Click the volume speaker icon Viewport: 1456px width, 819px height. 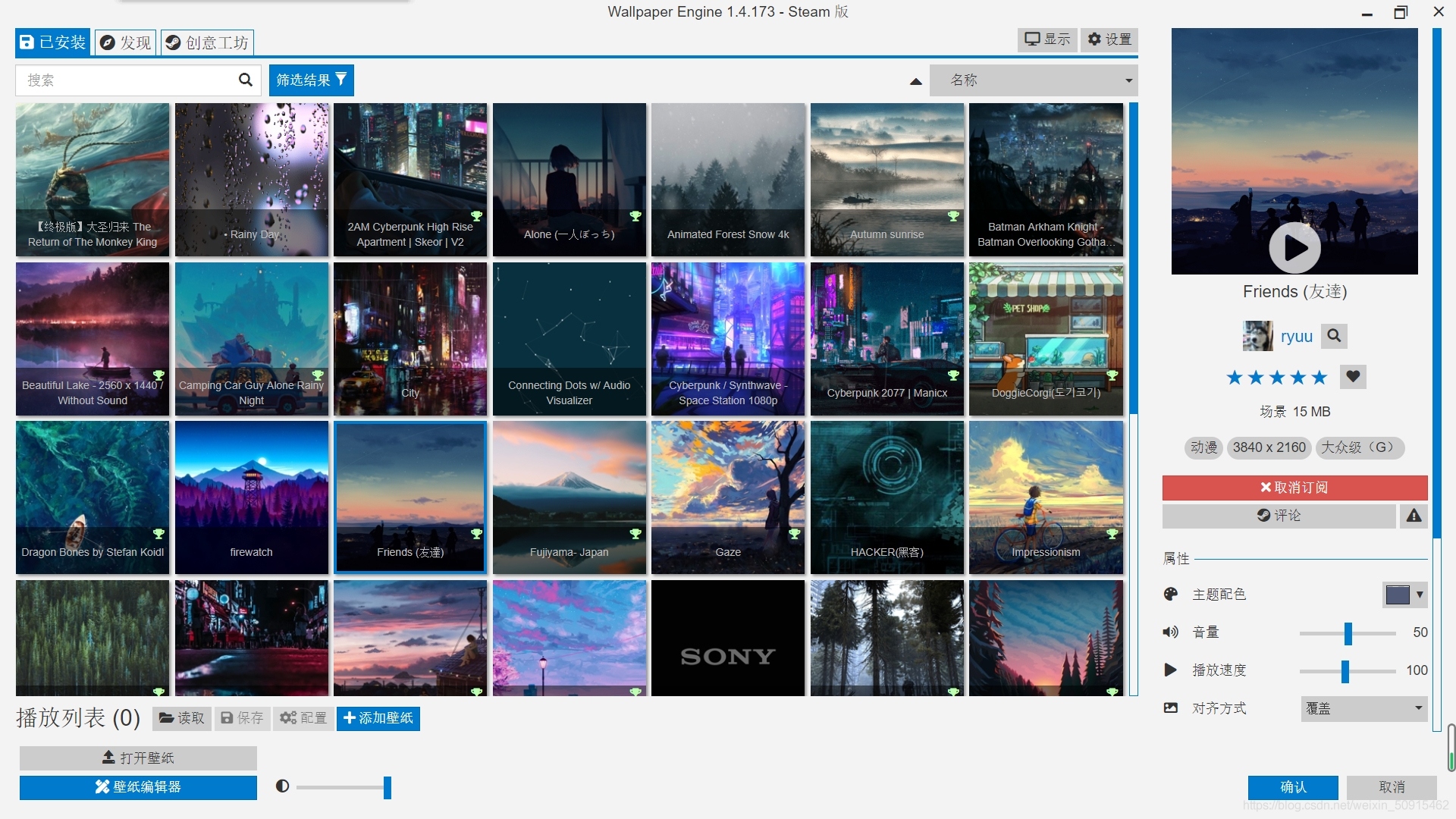tap(1171, 632)
